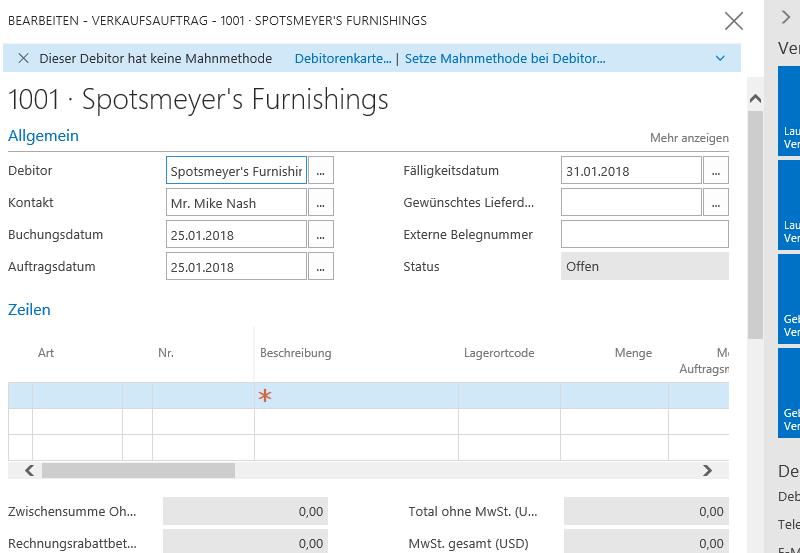
Task: Open the Buchungsdatum date picker button
Action: tap(321, 235)
